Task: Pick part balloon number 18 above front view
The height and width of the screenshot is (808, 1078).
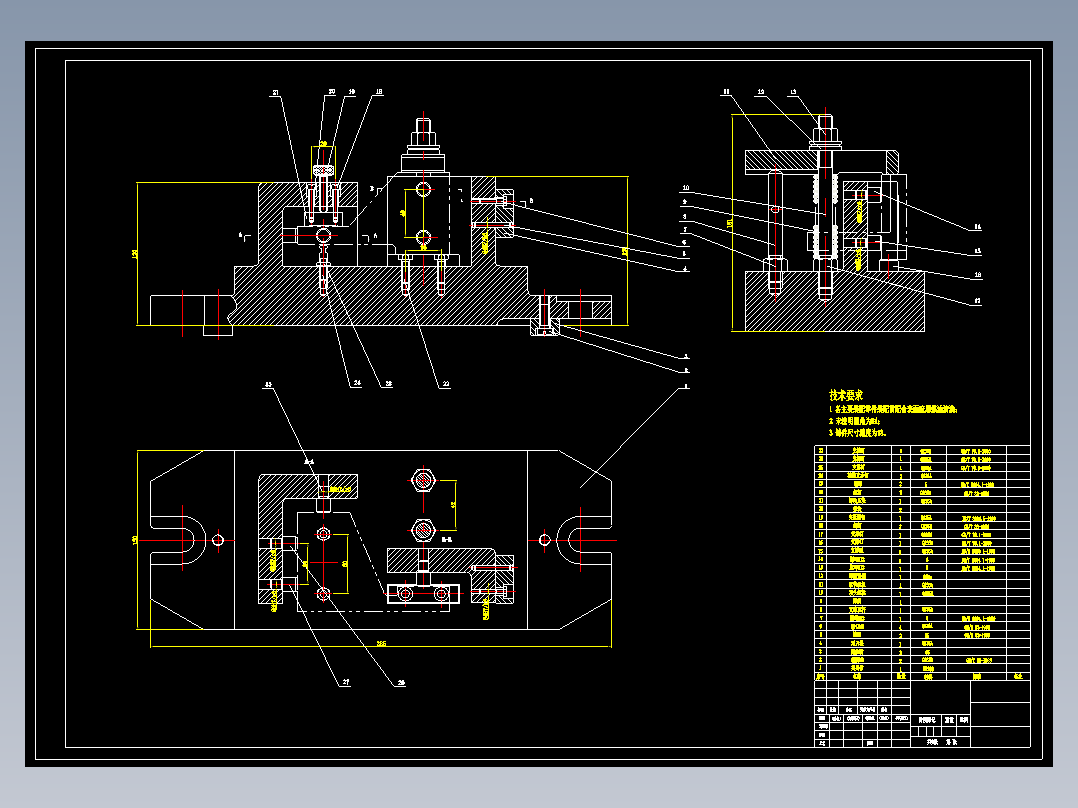Action: click(379, 91)
